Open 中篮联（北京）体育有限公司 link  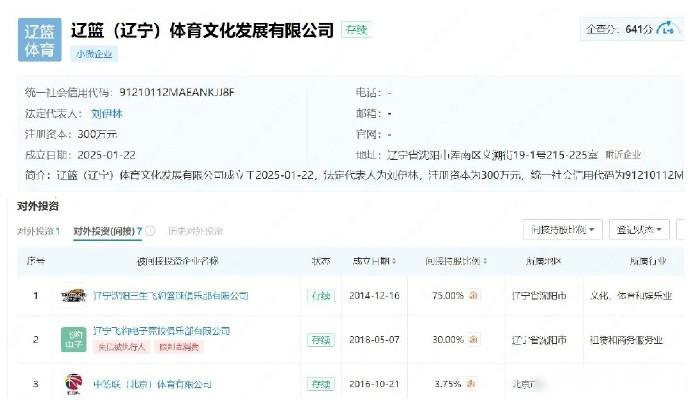pos(152,384)
